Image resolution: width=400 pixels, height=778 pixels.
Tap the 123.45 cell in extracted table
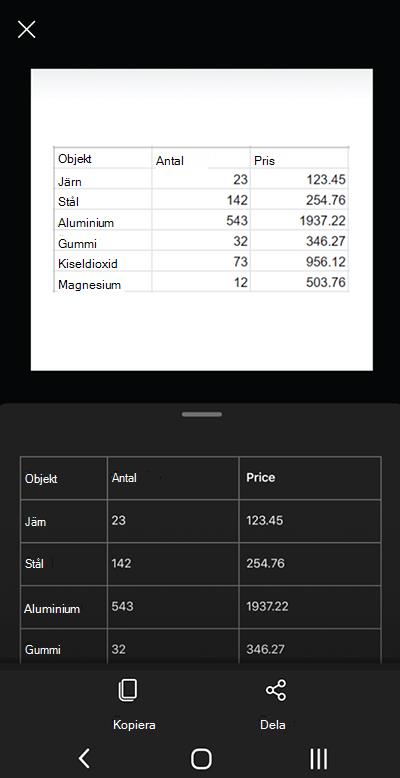310,521
